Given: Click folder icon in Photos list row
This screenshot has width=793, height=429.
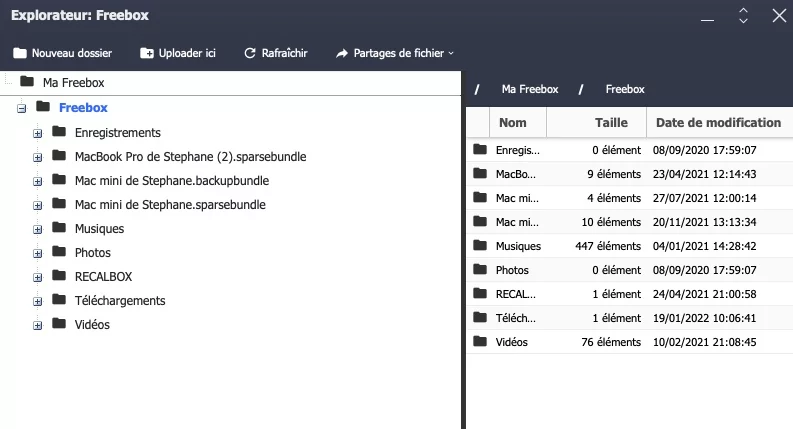Looking at the screenshot, I should pos(480,269).
